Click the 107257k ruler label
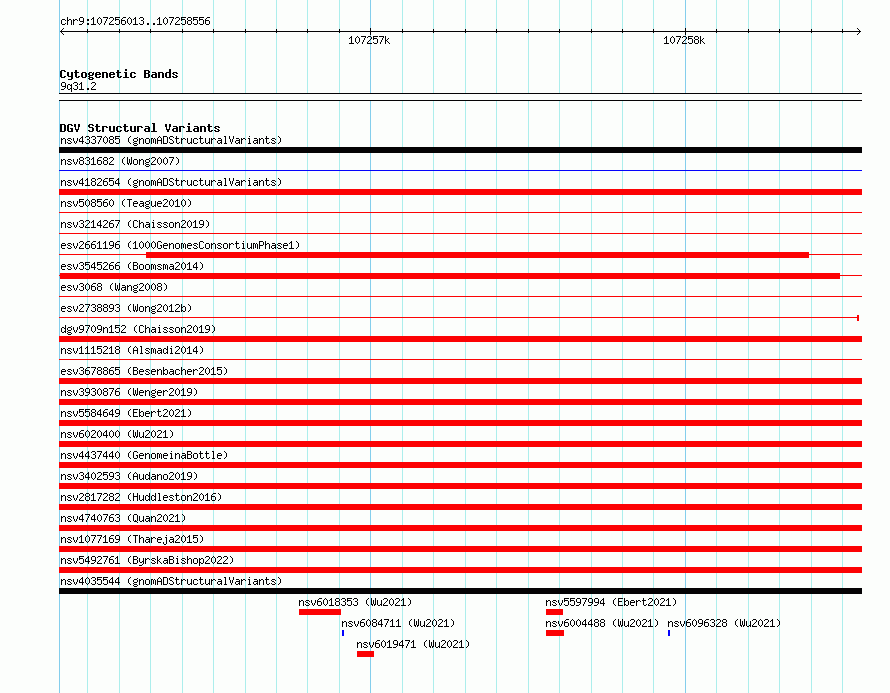The width and height of the screenshot is (890, 693). click(x=369, y=40)
